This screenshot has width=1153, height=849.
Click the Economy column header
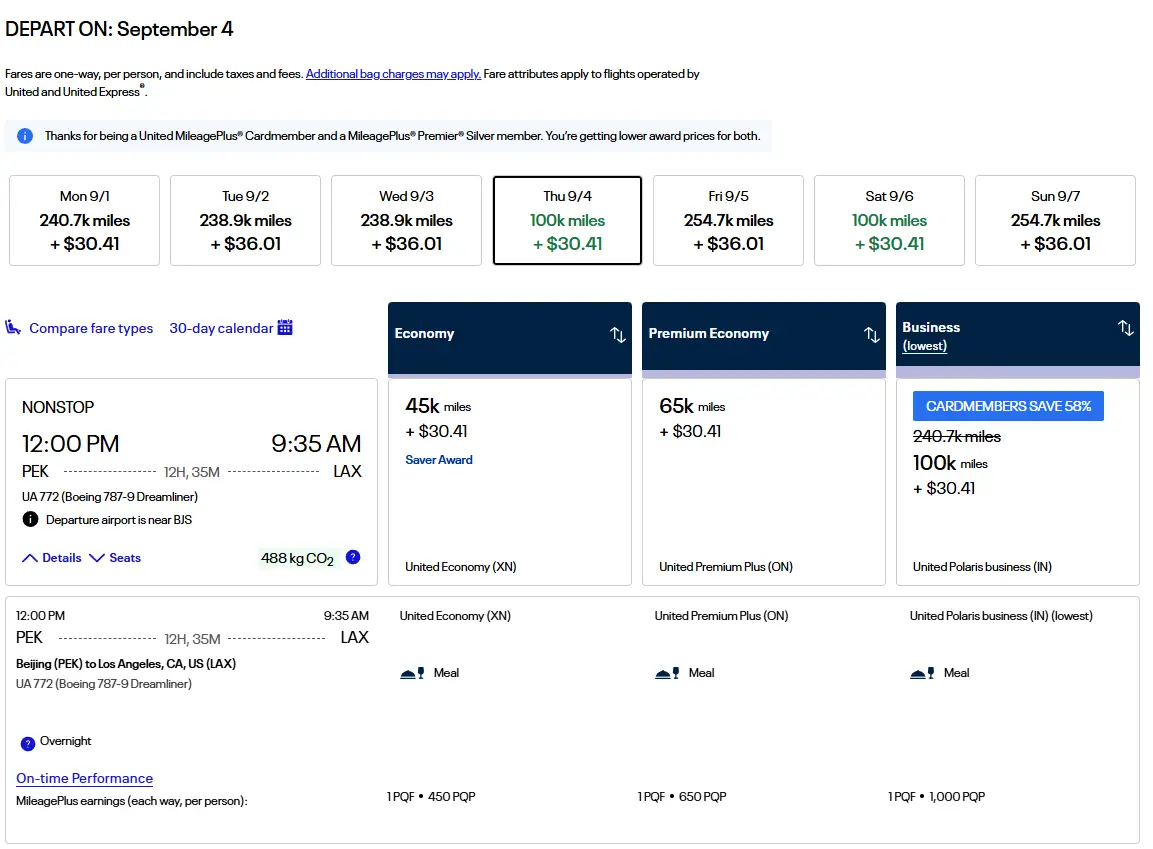[510, 337]
